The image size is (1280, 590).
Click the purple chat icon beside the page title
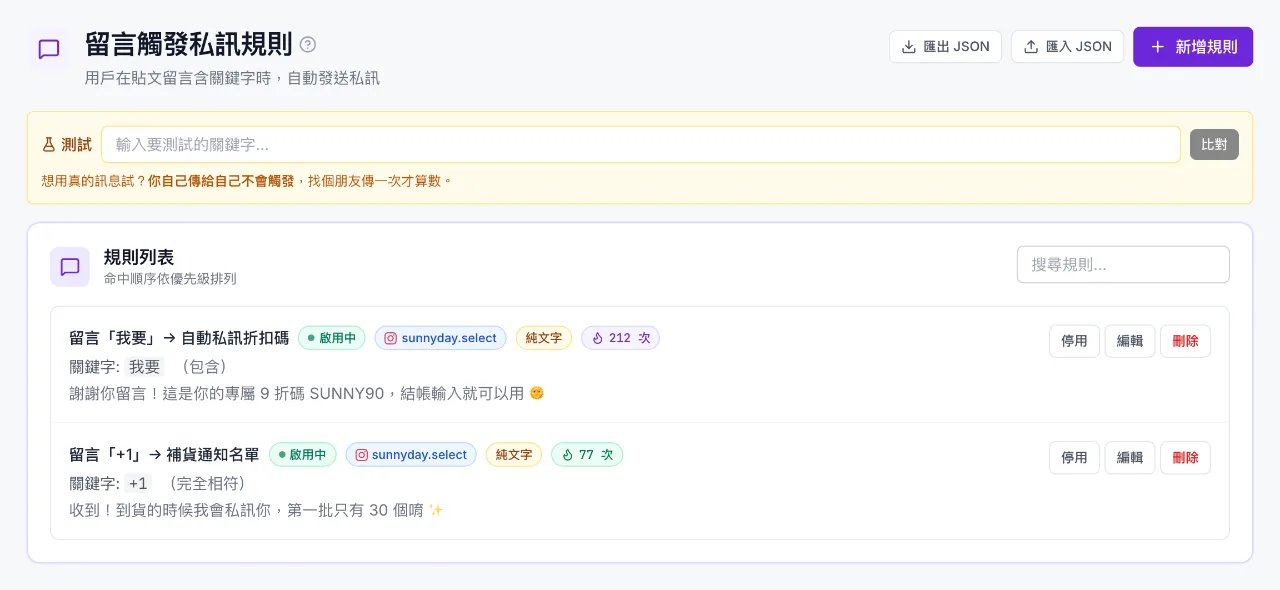(48, 49)
